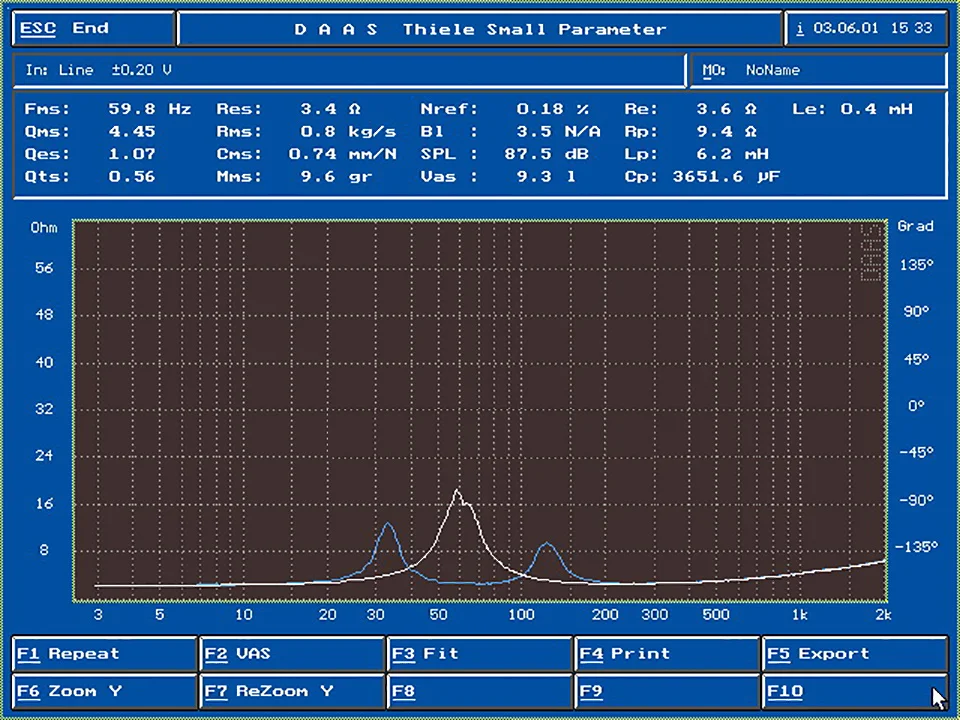960x720 pixels.
Task: Click the Res value 3.4 Ω
Action: (x=331, y=110)
